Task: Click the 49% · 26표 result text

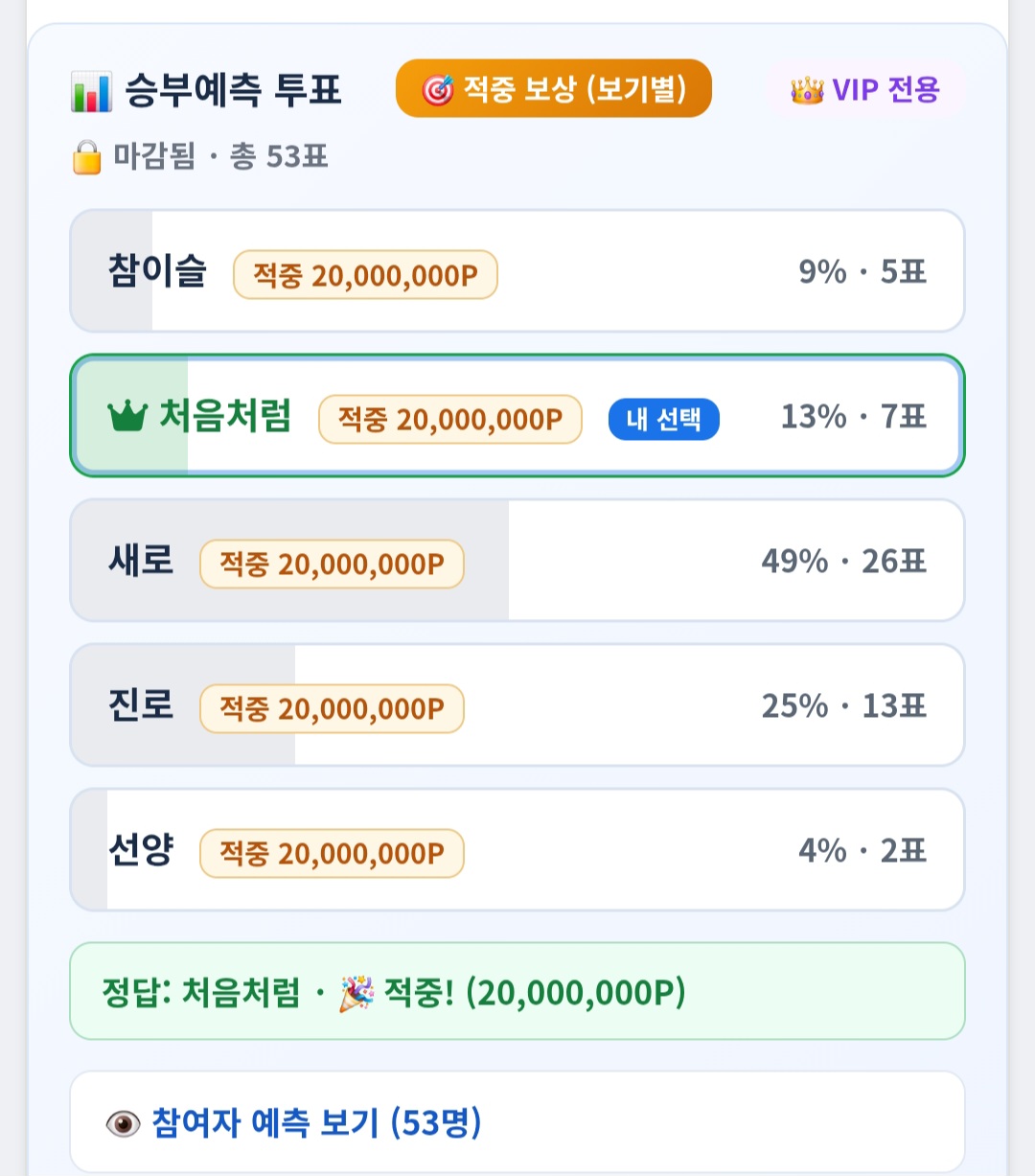Action: click(x=843, y=561)
